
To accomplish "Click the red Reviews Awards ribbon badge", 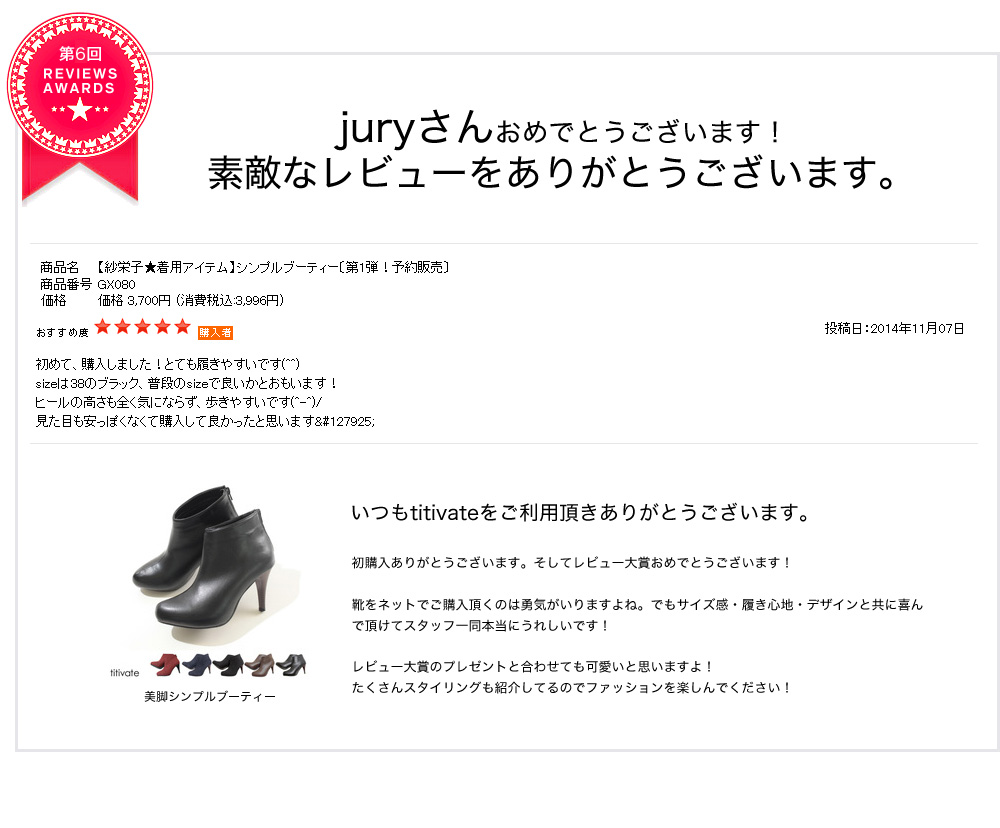I will tap(80, 108).
